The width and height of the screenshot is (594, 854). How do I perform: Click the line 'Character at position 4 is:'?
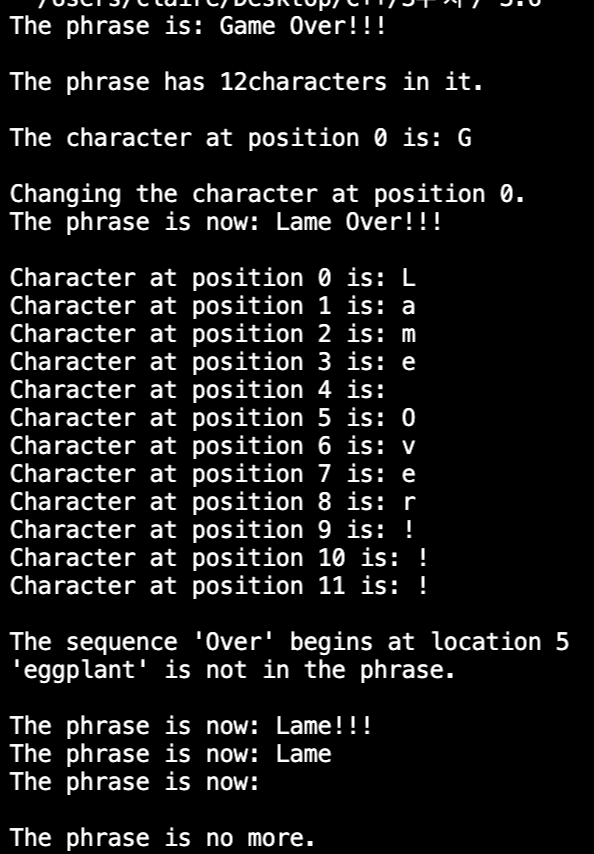198,390
